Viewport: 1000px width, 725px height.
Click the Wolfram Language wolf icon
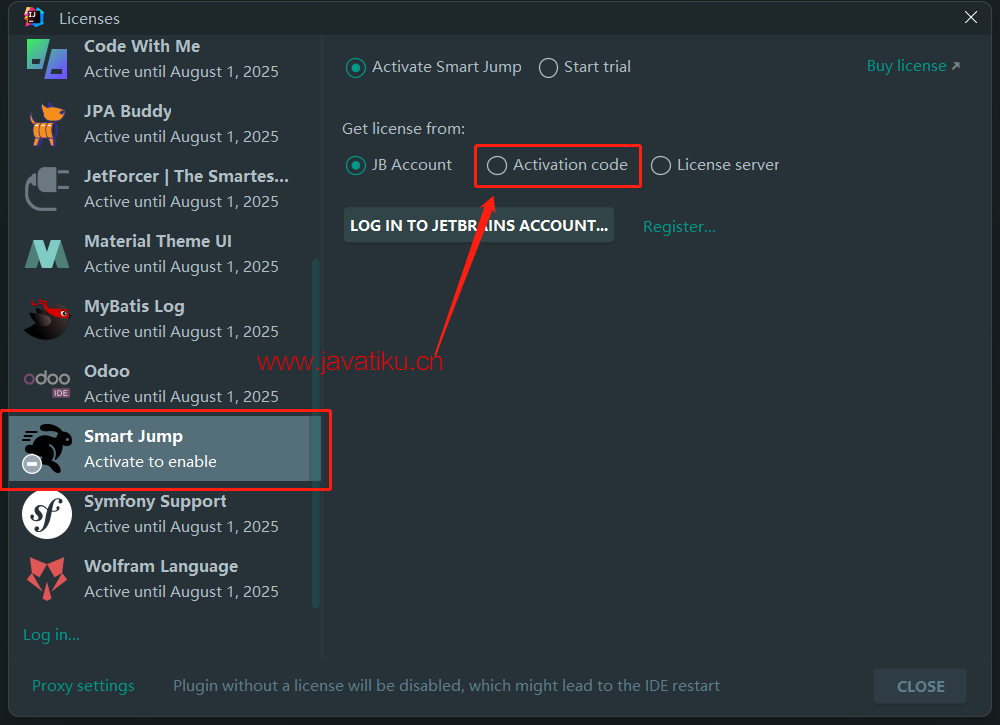tap(47, 579)
